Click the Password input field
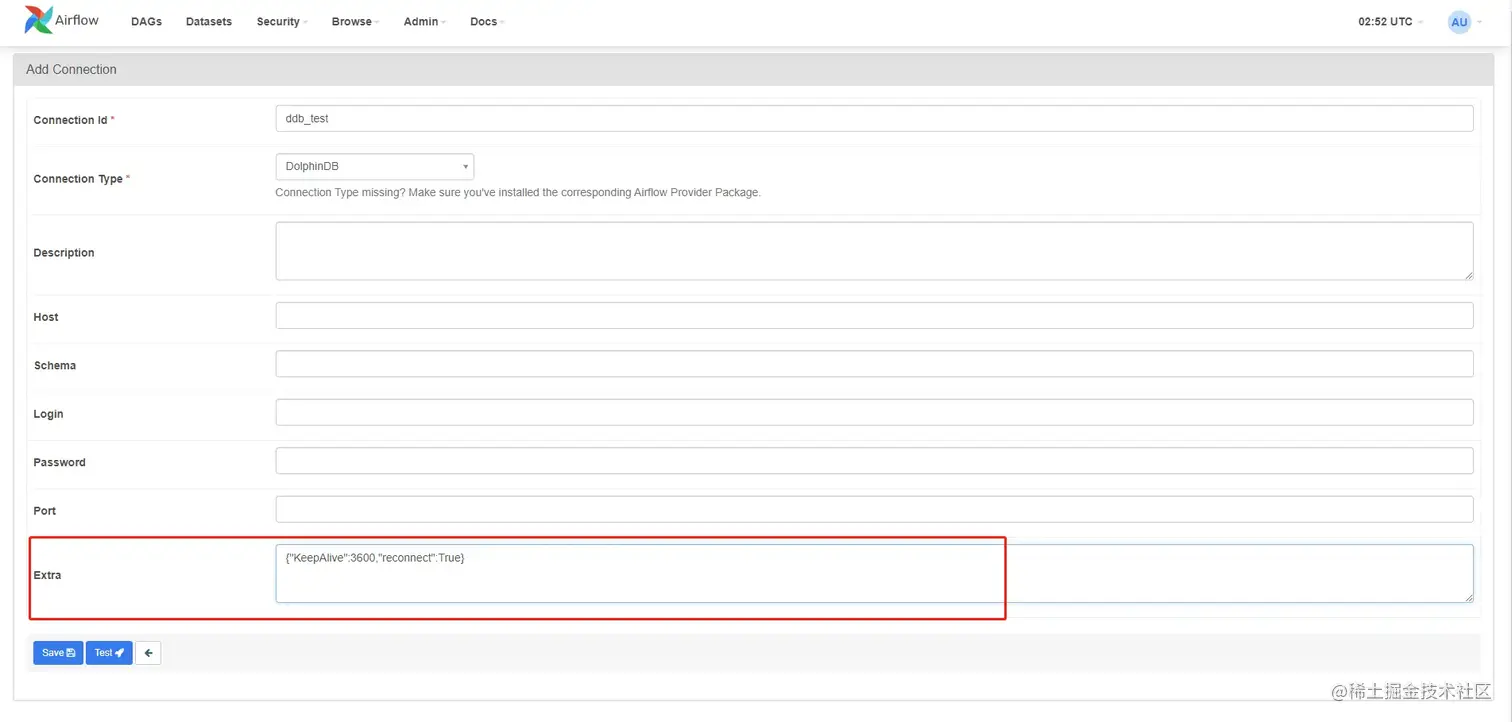Viewport: 1512px width, 722px height. click(x=874, y=460)
